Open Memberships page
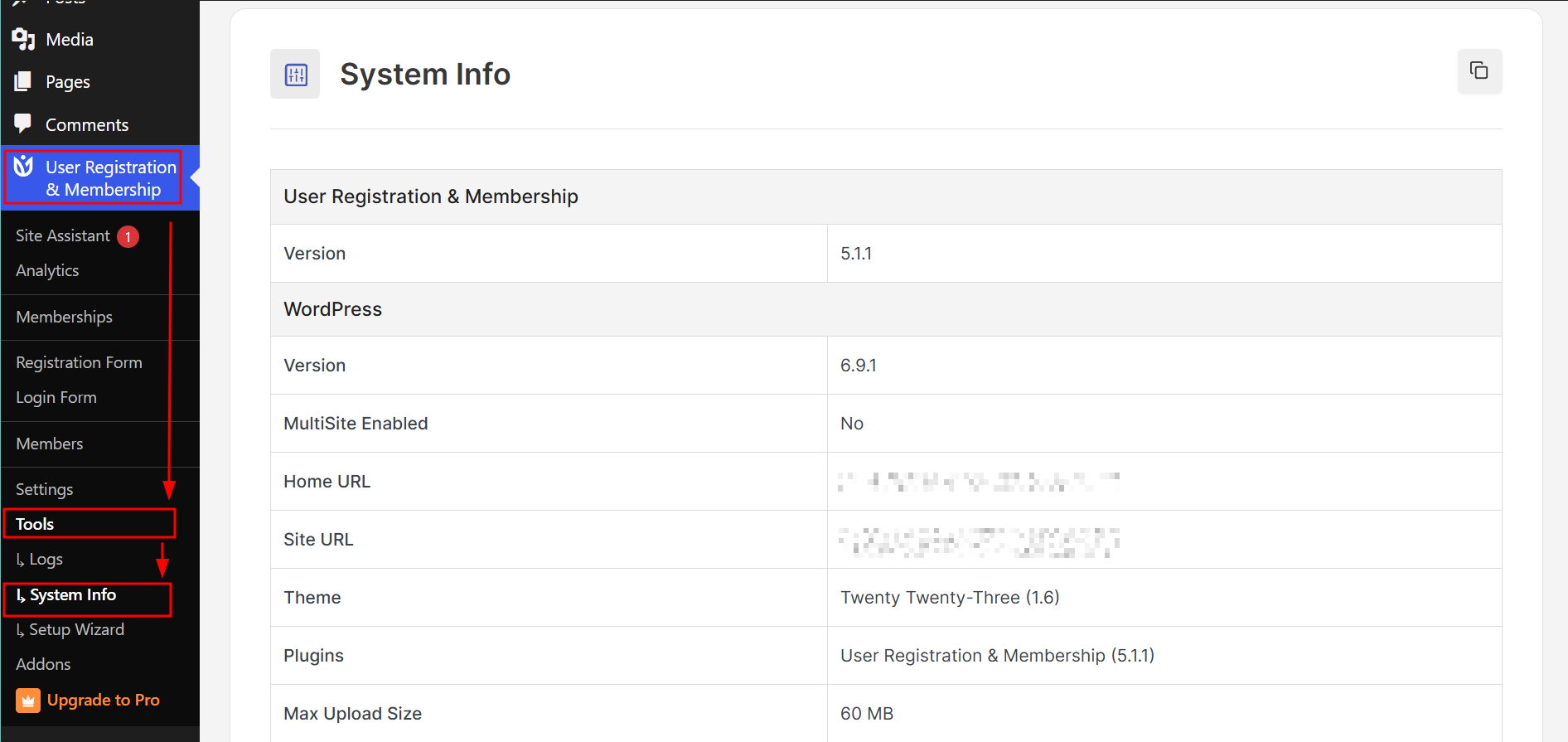The width and height of the screenshot is (1568, 742). click(x=64, y=317)
